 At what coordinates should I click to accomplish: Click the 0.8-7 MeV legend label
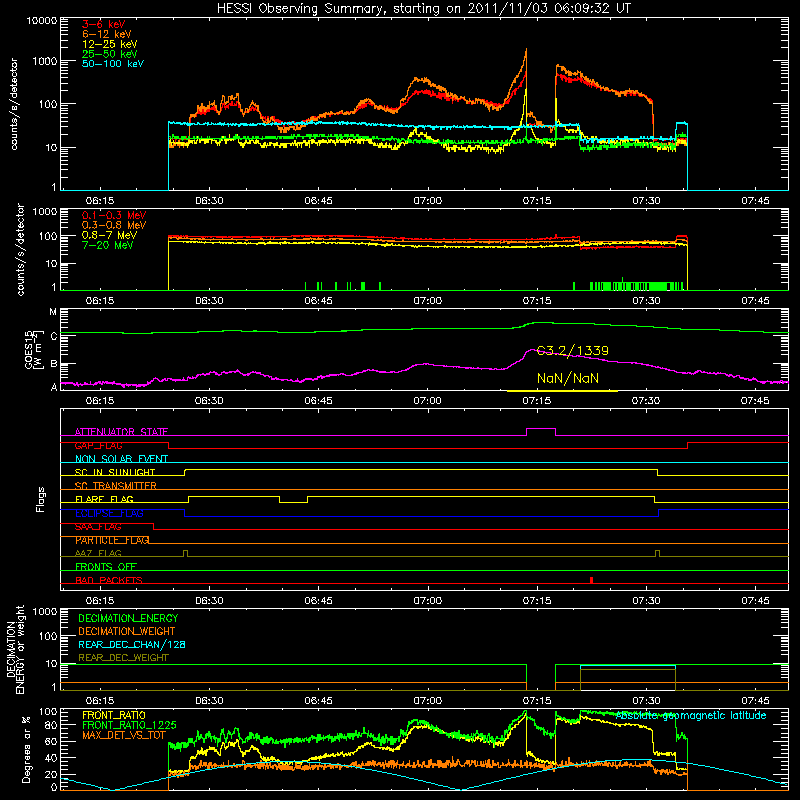click(x=110, y=235)
